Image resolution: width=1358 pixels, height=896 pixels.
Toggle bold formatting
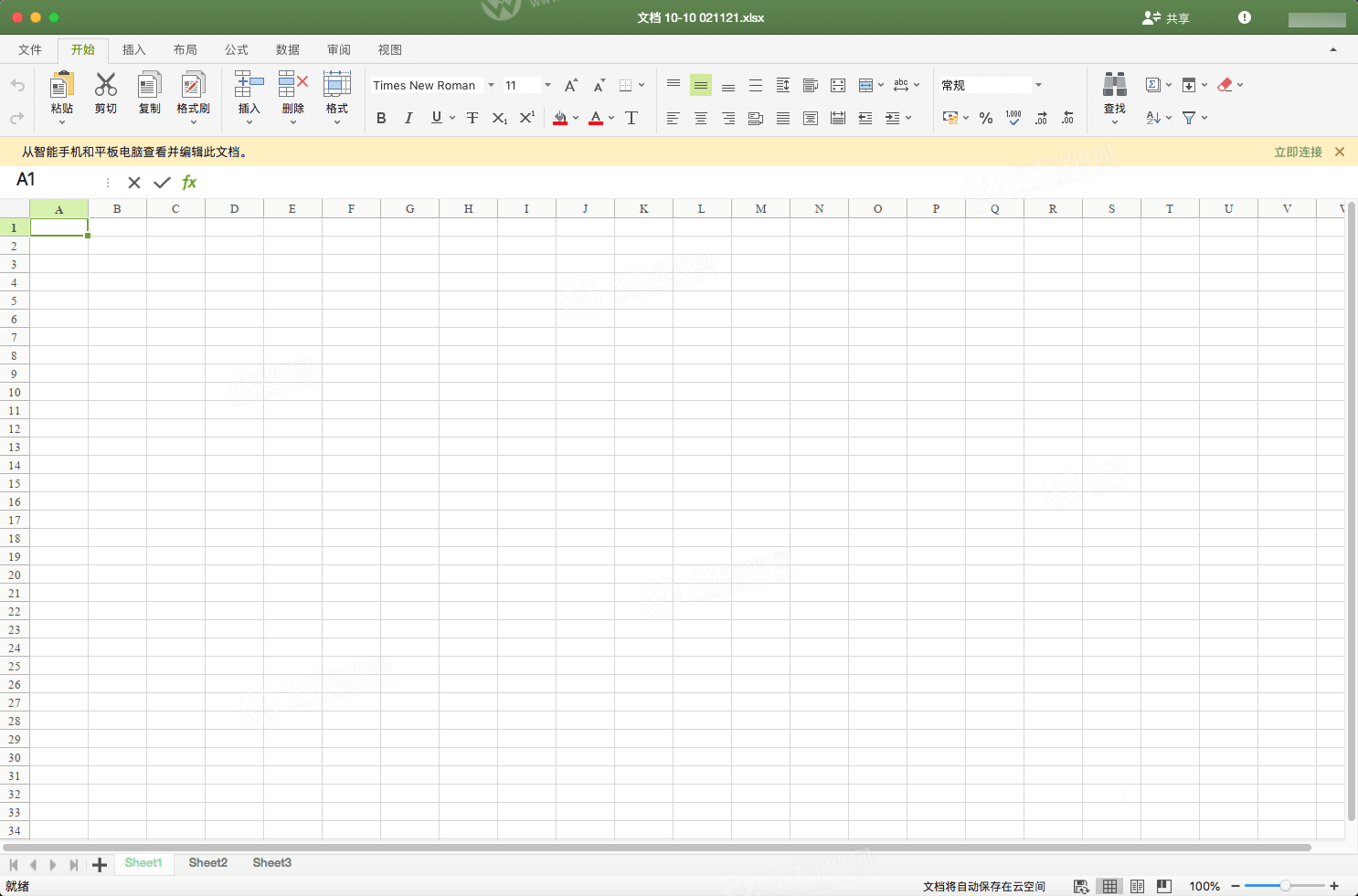[381, 118]
